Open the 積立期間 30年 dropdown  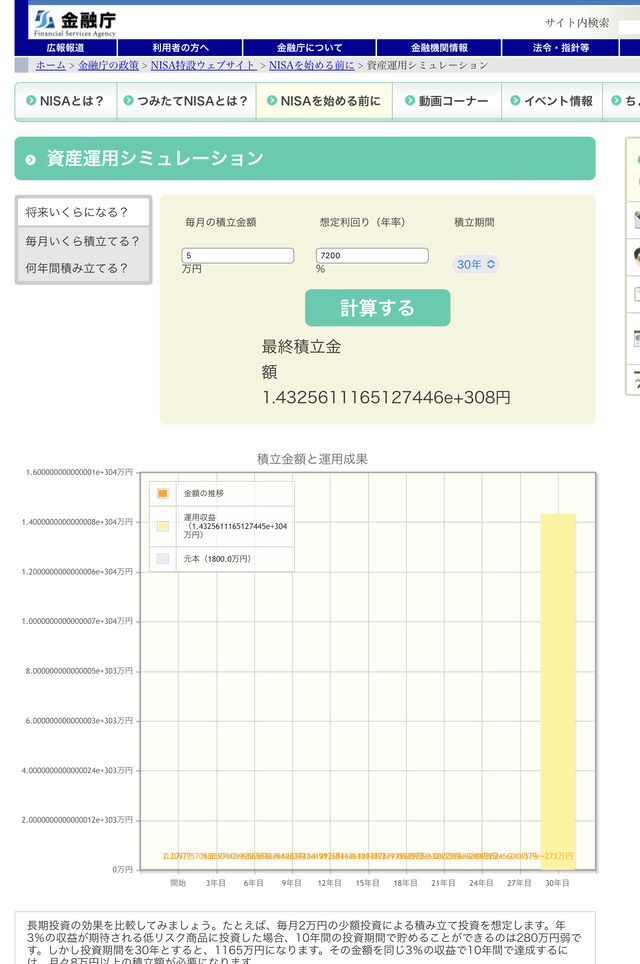click(475, 264)
